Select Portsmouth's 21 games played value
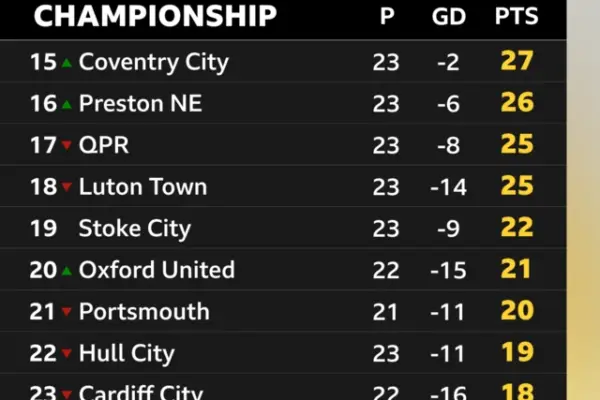Image resolution: width=600 pixels, height=400 pixels. click(385, 312)
